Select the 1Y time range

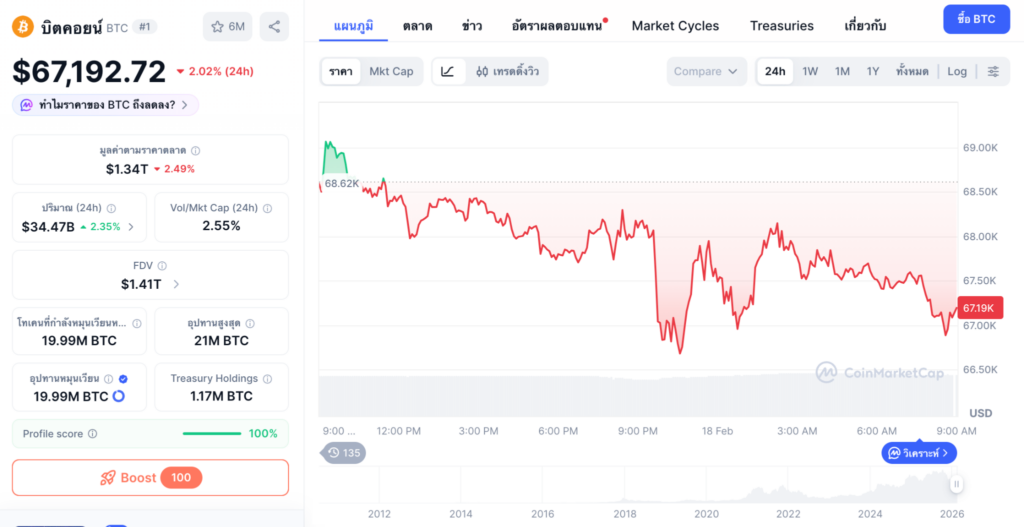pos(873,71)
